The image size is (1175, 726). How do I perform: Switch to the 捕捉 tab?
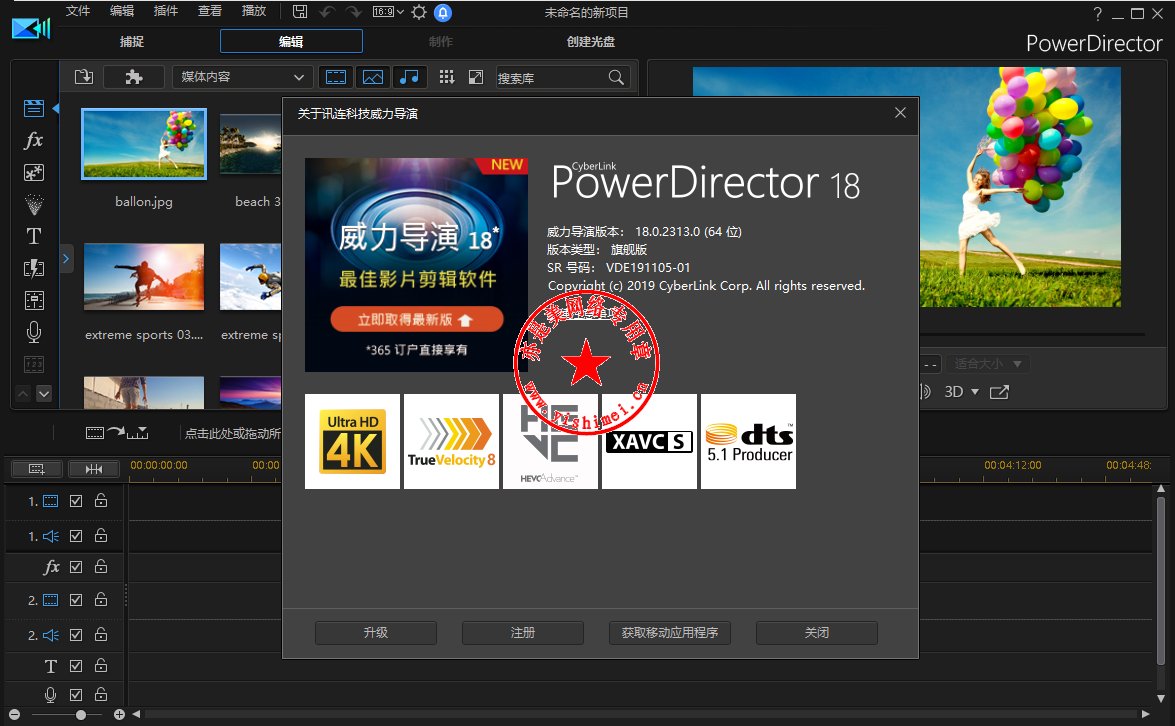coord(132,42)
